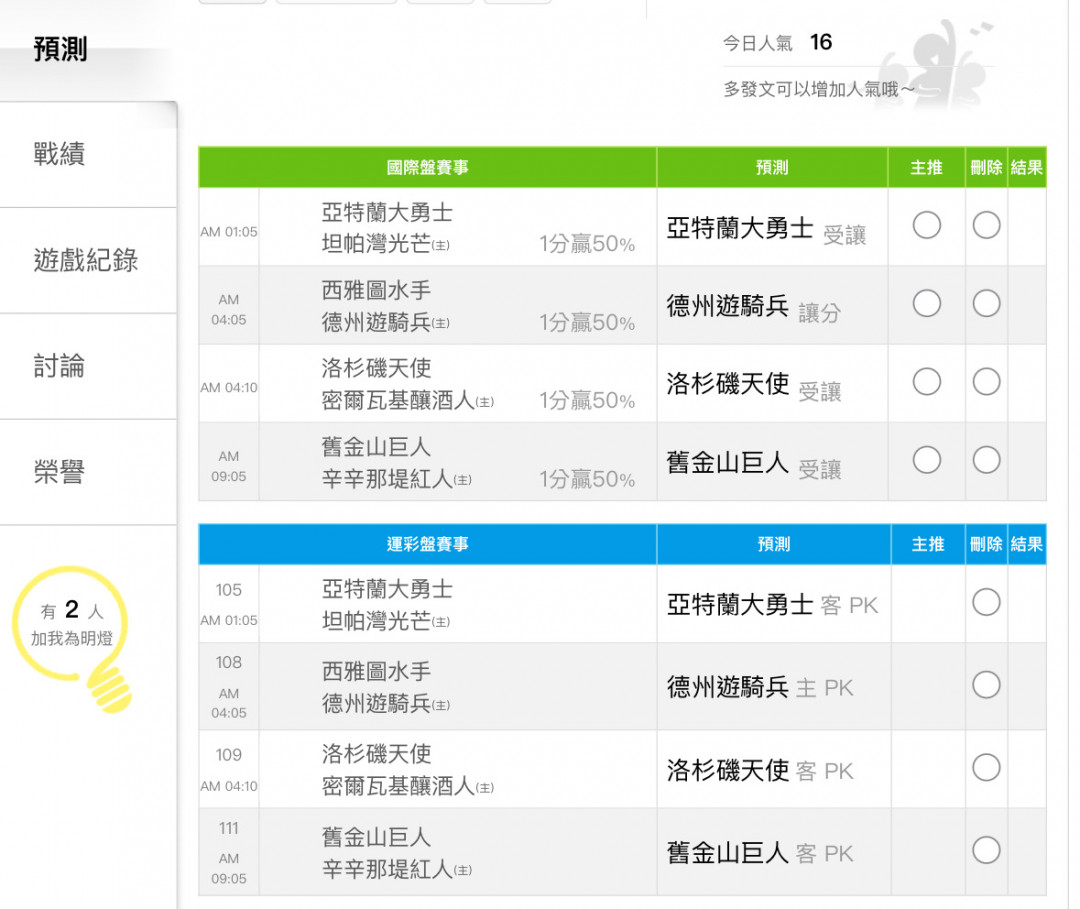The image size is (1080, 909).
Task: Click 舊金山巨人 受讓 prediction text
Action: (x=754, y=463)
